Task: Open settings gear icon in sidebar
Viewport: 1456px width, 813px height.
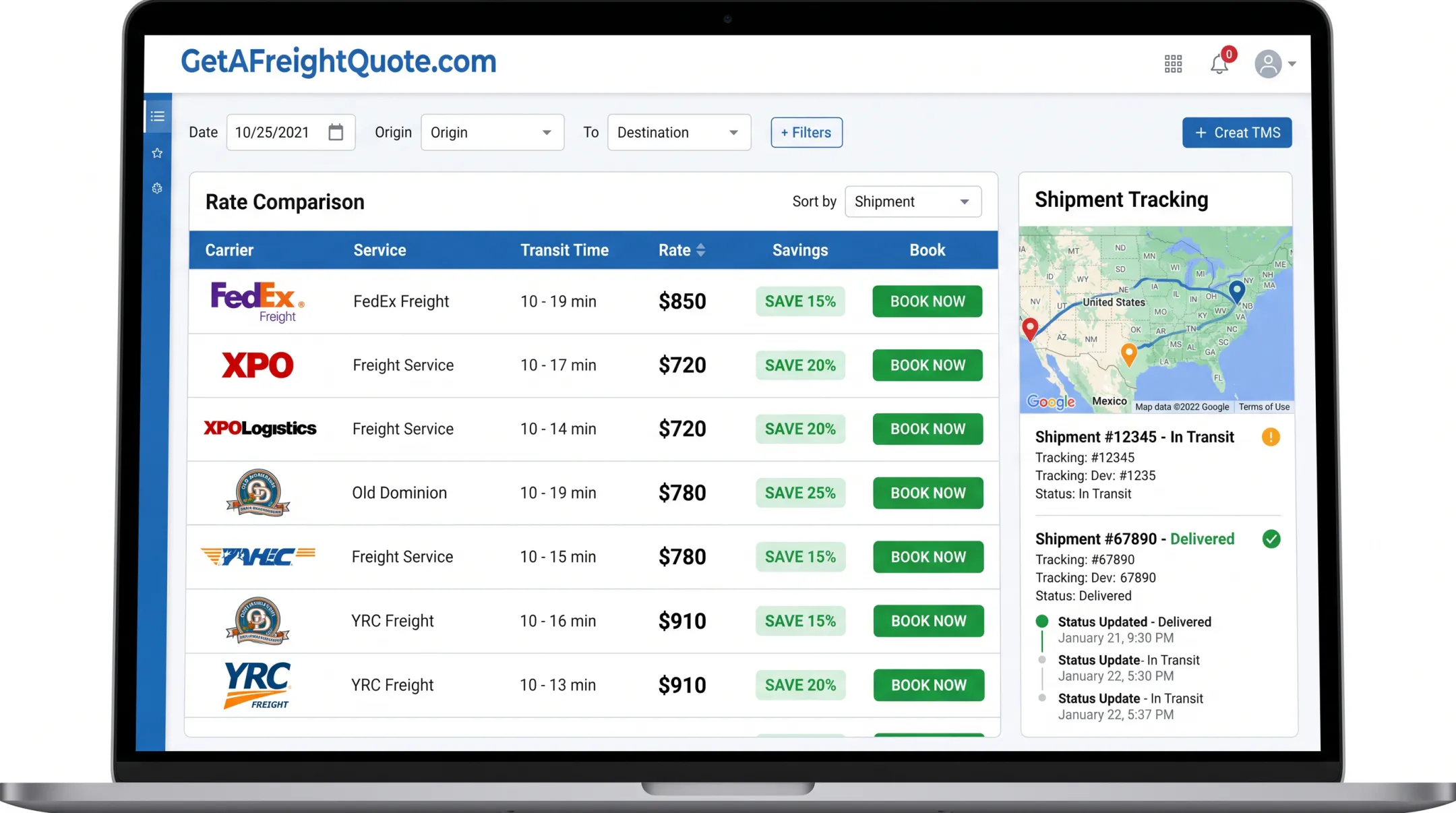Action: [x=157, y=188]
